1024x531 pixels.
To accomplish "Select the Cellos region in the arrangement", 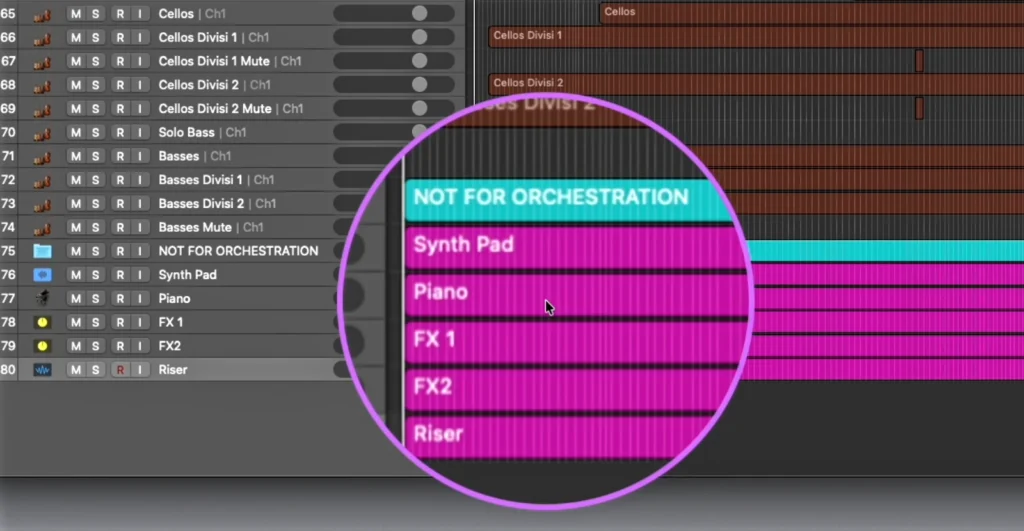I will 812,14.
